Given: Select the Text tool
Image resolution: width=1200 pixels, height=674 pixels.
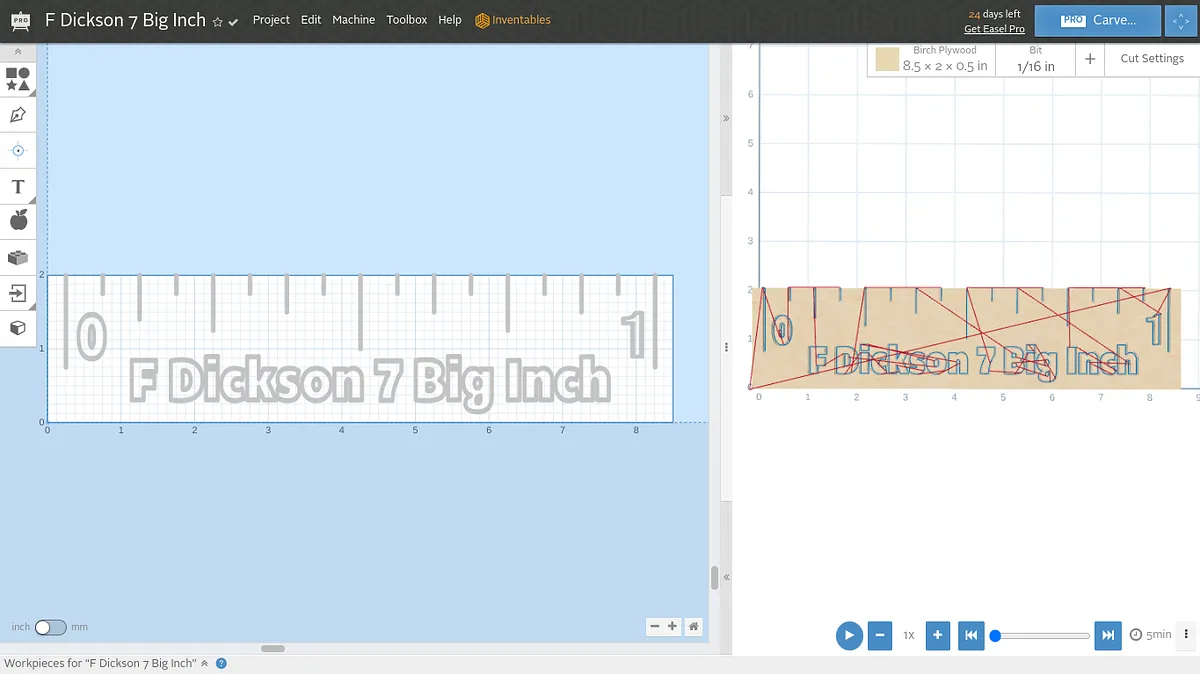Looking at the screenshot, I should point(18,187).
